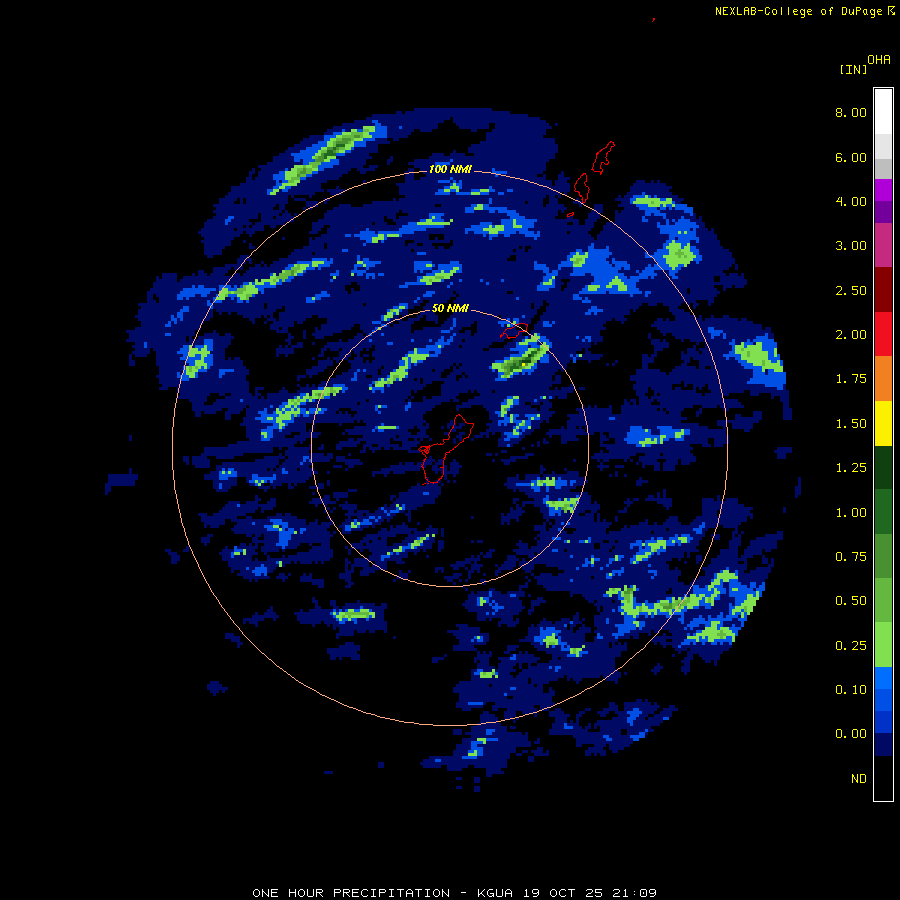
Task: Click the Guam island outline at radar center
Action: [445, 449]
